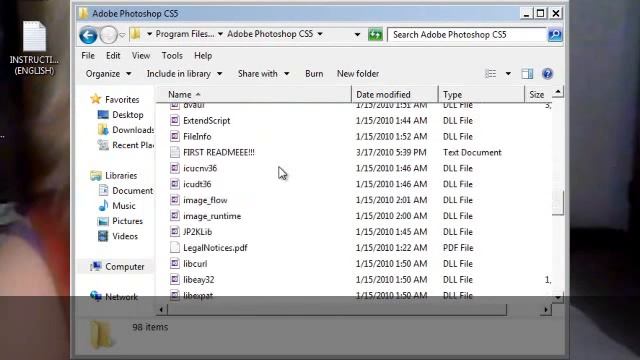The height and width of the screenshot is (360, 640).
Task: Toggle the preview pane icon
Action: click(x=527, y=74)
